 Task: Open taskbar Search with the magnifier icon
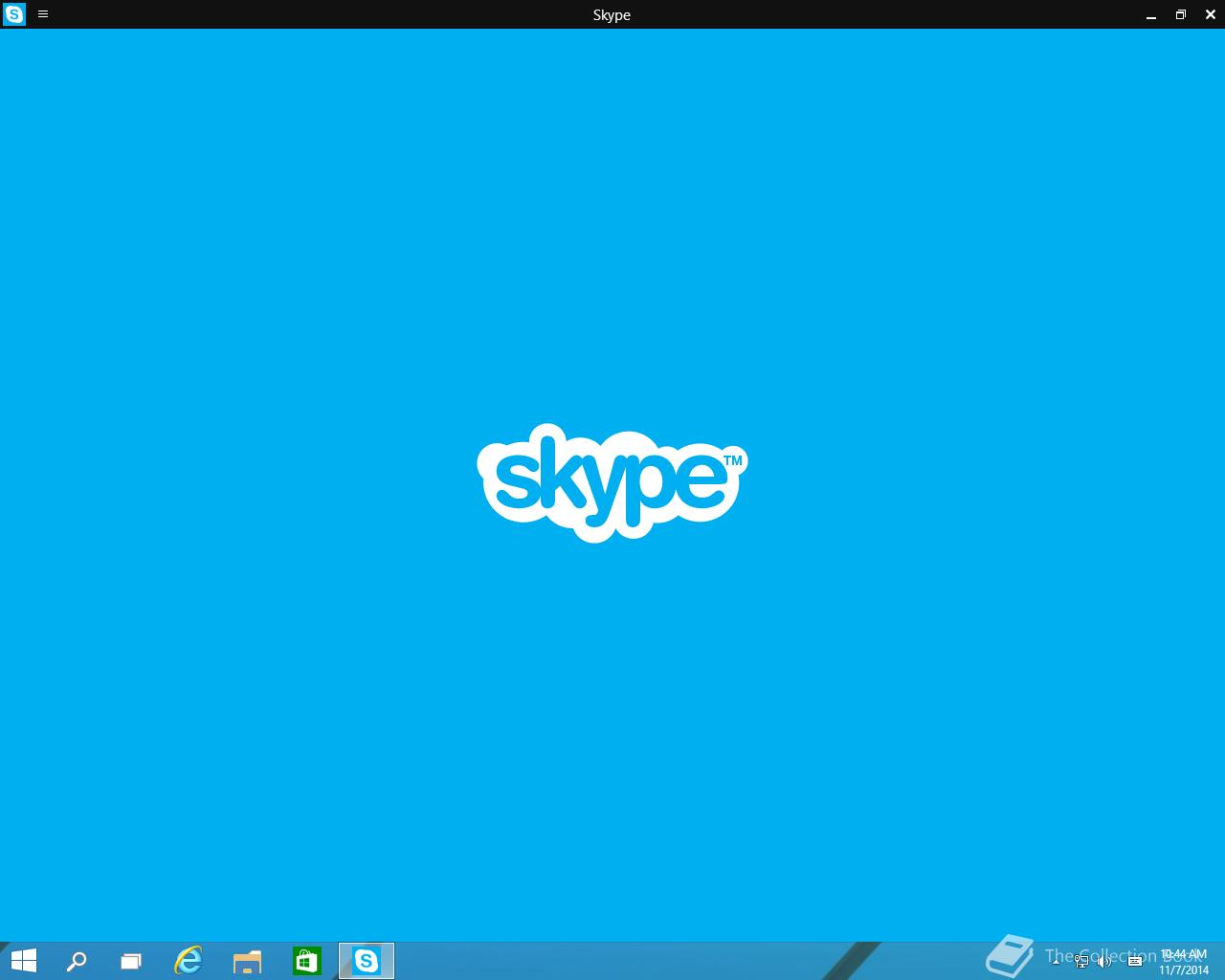(77, 961)
